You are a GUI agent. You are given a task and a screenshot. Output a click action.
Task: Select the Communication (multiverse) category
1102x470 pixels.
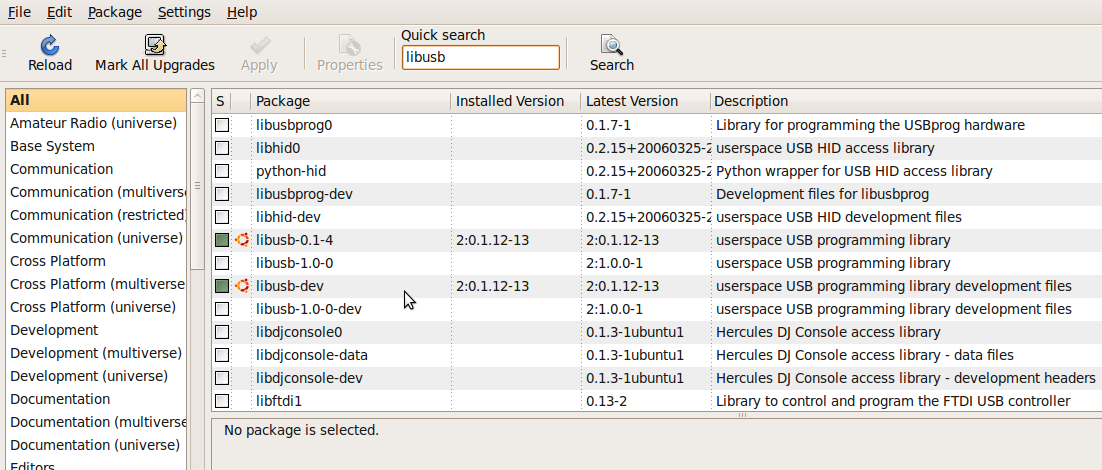point(96,192)
